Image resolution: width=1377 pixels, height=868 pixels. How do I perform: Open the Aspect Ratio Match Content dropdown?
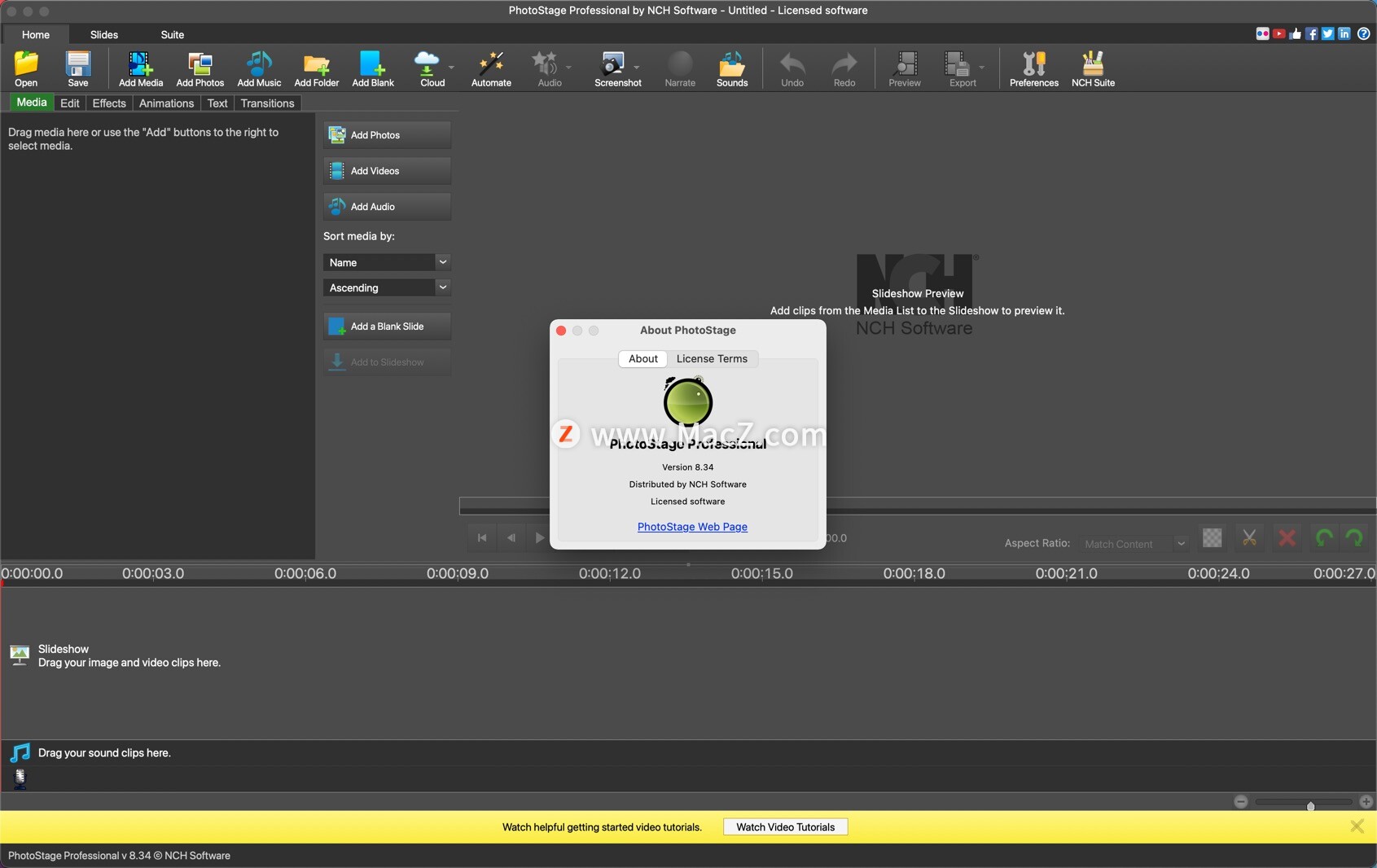tap(1134, 543)
